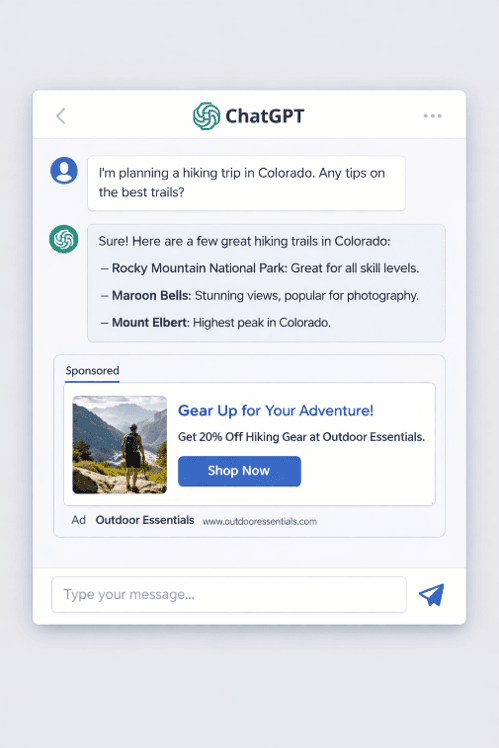The width and height of the screenshot is (499, 748).
Task: Click the Mount Elbert trail entry
Action: click(216, 323)
